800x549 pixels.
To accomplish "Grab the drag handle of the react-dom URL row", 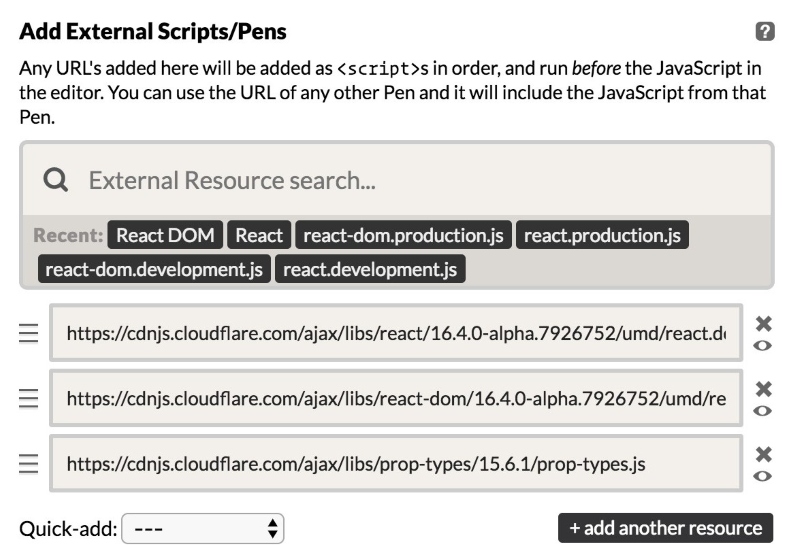I will click(29, 398).
